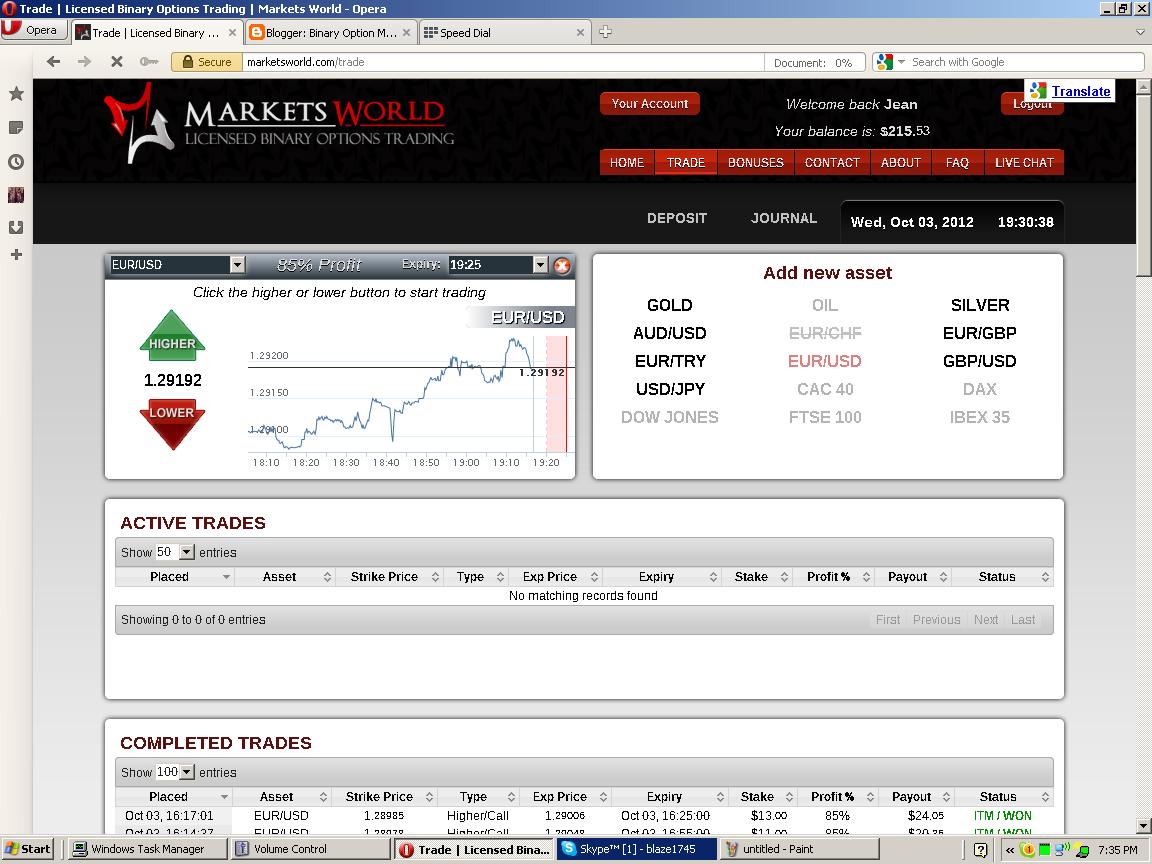Add EUR/GBP as a new asset
The width and height of the screenshot is (1152, 864).
(x=980, y=333)
